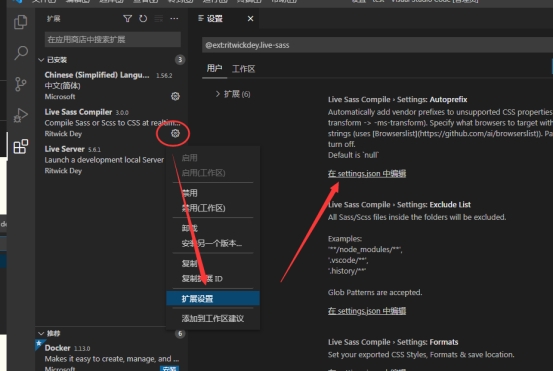Image resolution: width=554 pixels, height=371 pixels.
Task: Click the settings search field @ext:ritwickdey.live-sass
Action: coord(377,45)
